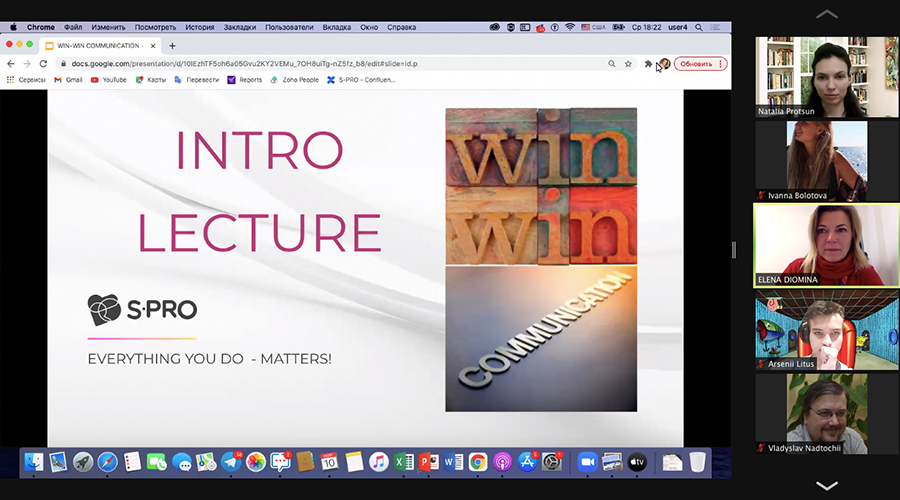Switch to WIN-WIN COMMUNICATION browser tab
Image resolution: width=900 pixels, height=500 pixels.
[x=98, y=45]
